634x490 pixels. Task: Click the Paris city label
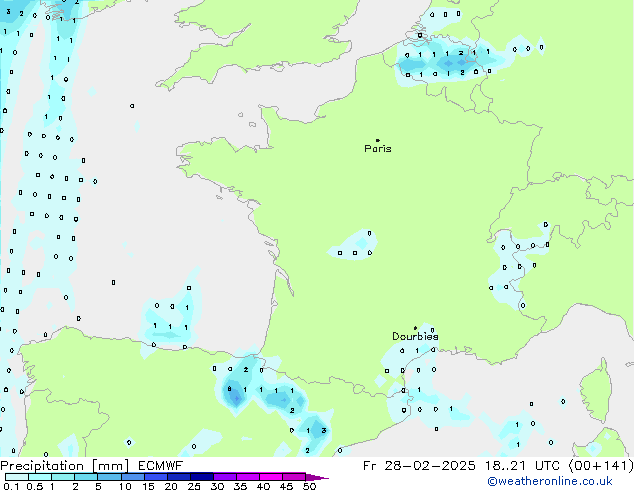[x=378, y=149]
